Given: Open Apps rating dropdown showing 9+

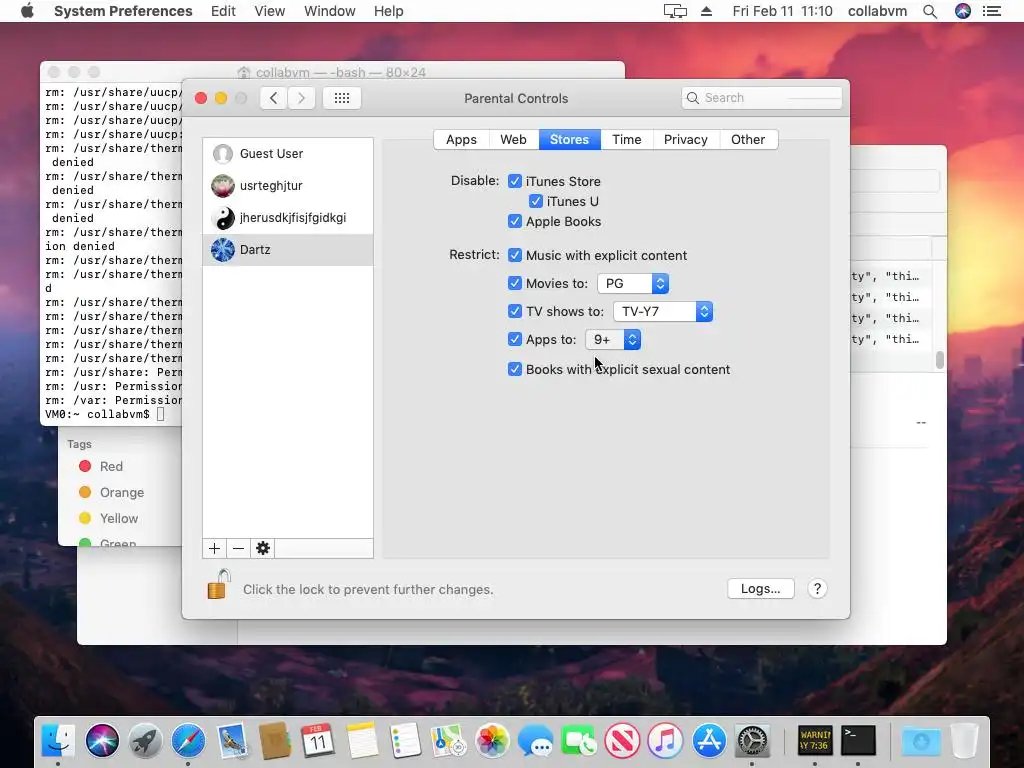Looking at the screenshot, I should (613, 340).
